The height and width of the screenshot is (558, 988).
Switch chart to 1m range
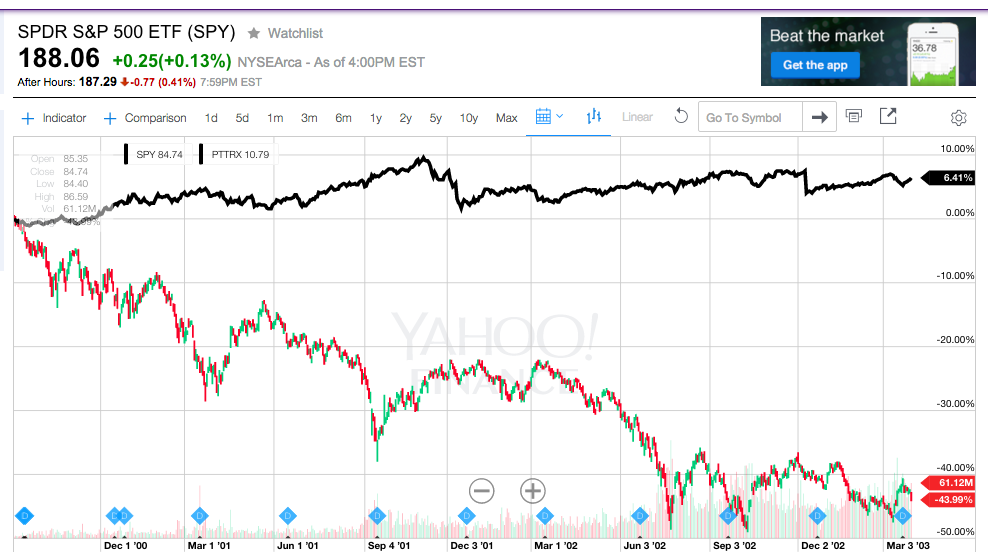[275, 118]
